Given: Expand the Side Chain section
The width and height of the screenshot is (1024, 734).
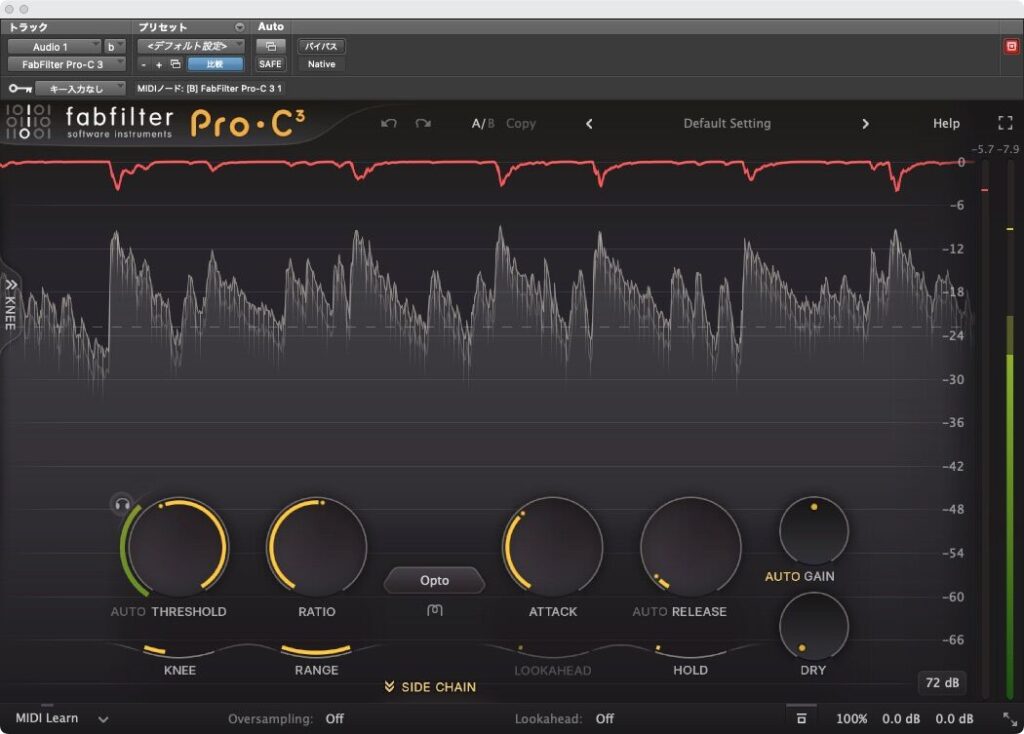Looking at the screenshot, I should [x=430, y=687].
